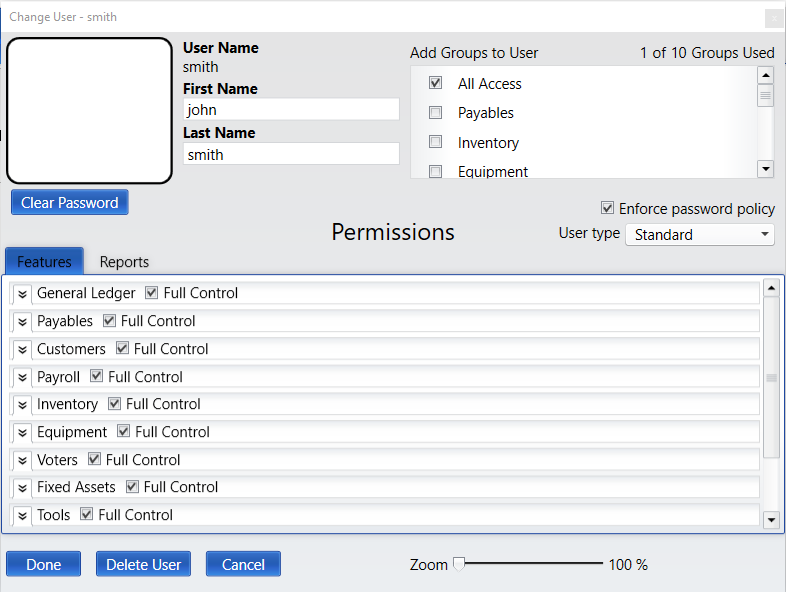This screenshot has width=786, height=592.
Task: Expand the Payables permissions chevron
Action: 22,322
